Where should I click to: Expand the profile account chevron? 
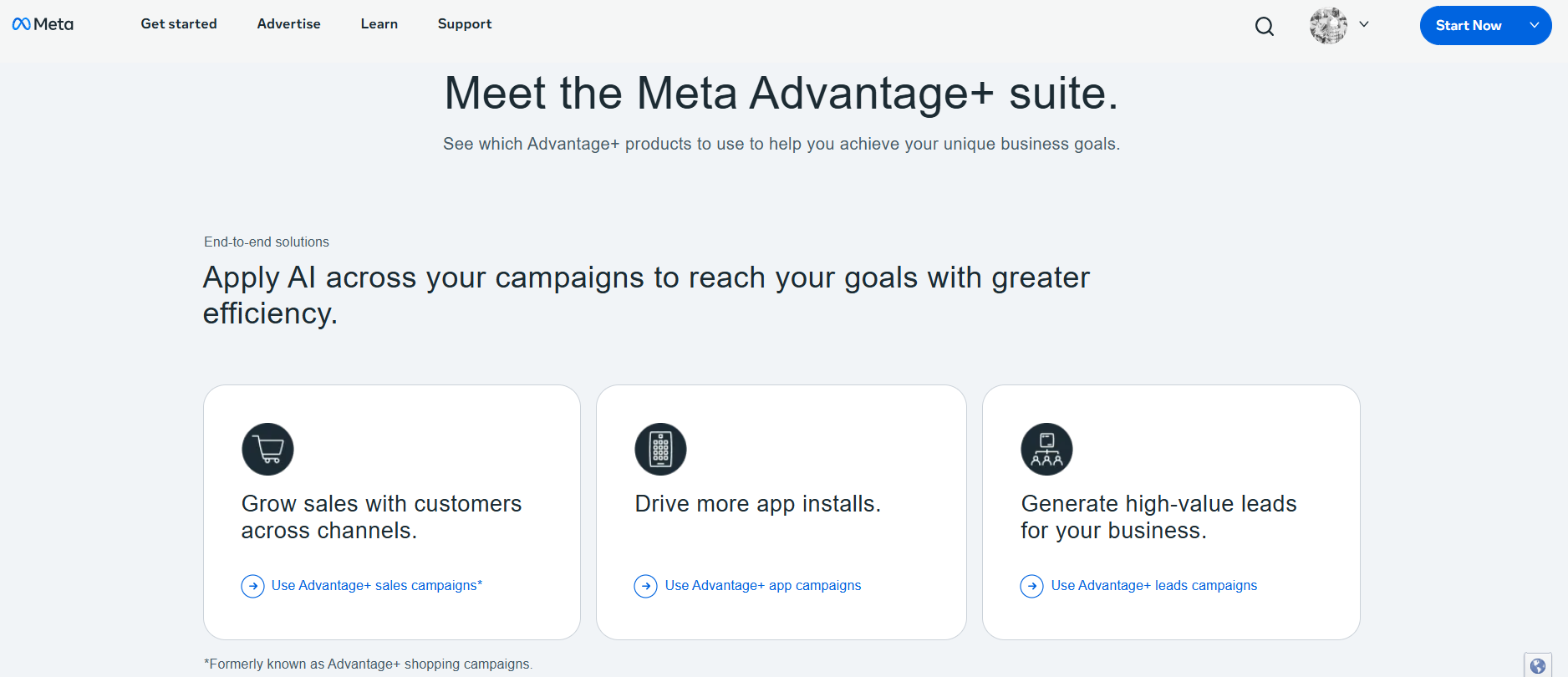(x=1364, y=24)
